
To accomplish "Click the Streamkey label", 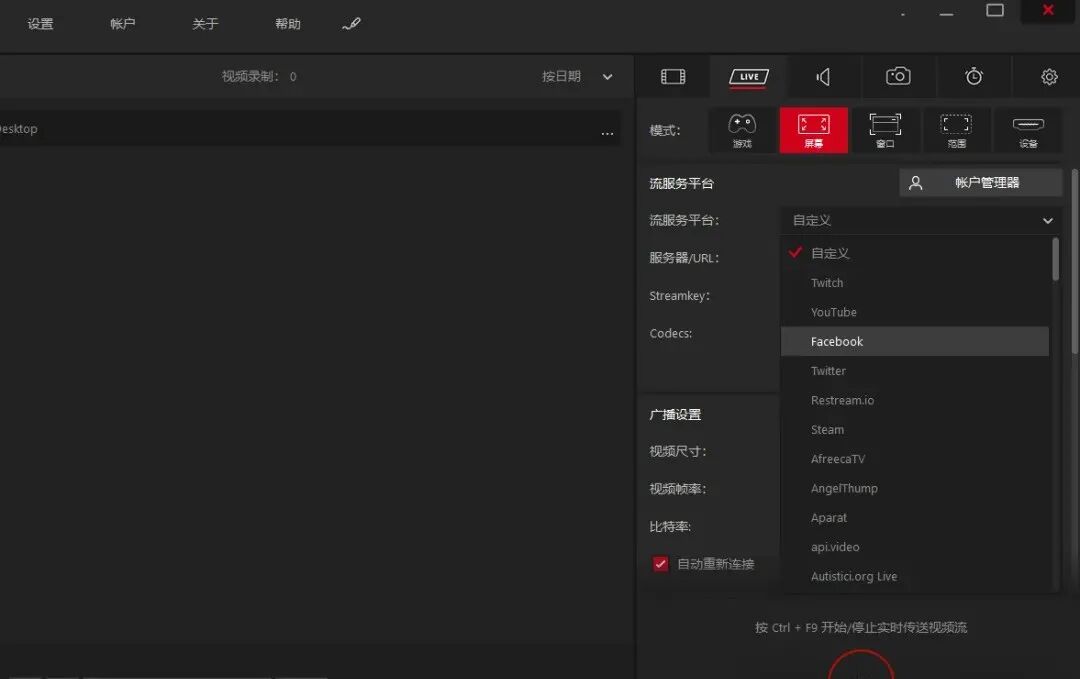I will point(679,295).
